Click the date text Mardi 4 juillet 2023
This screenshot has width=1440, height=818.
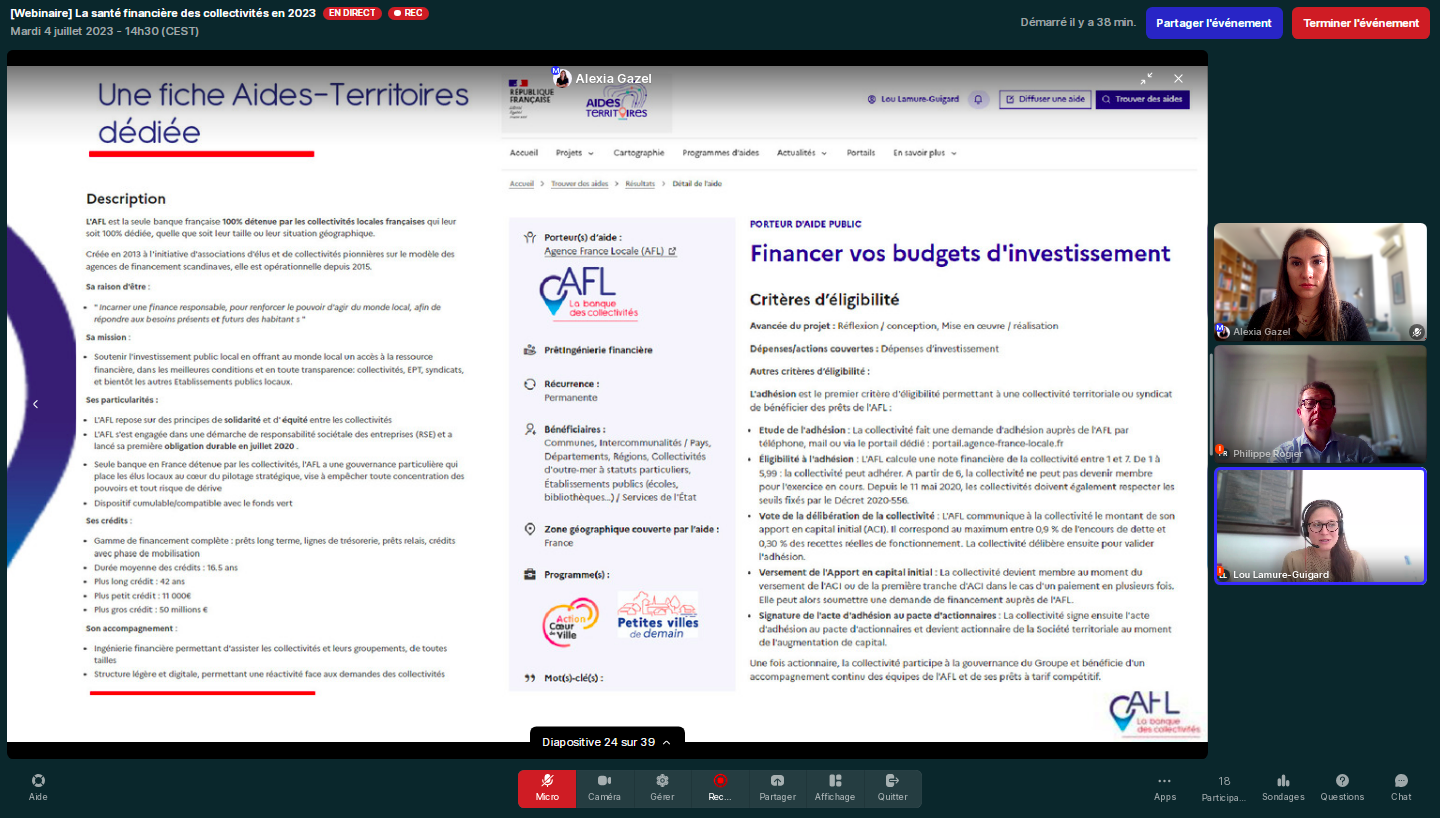coord(104,31)
